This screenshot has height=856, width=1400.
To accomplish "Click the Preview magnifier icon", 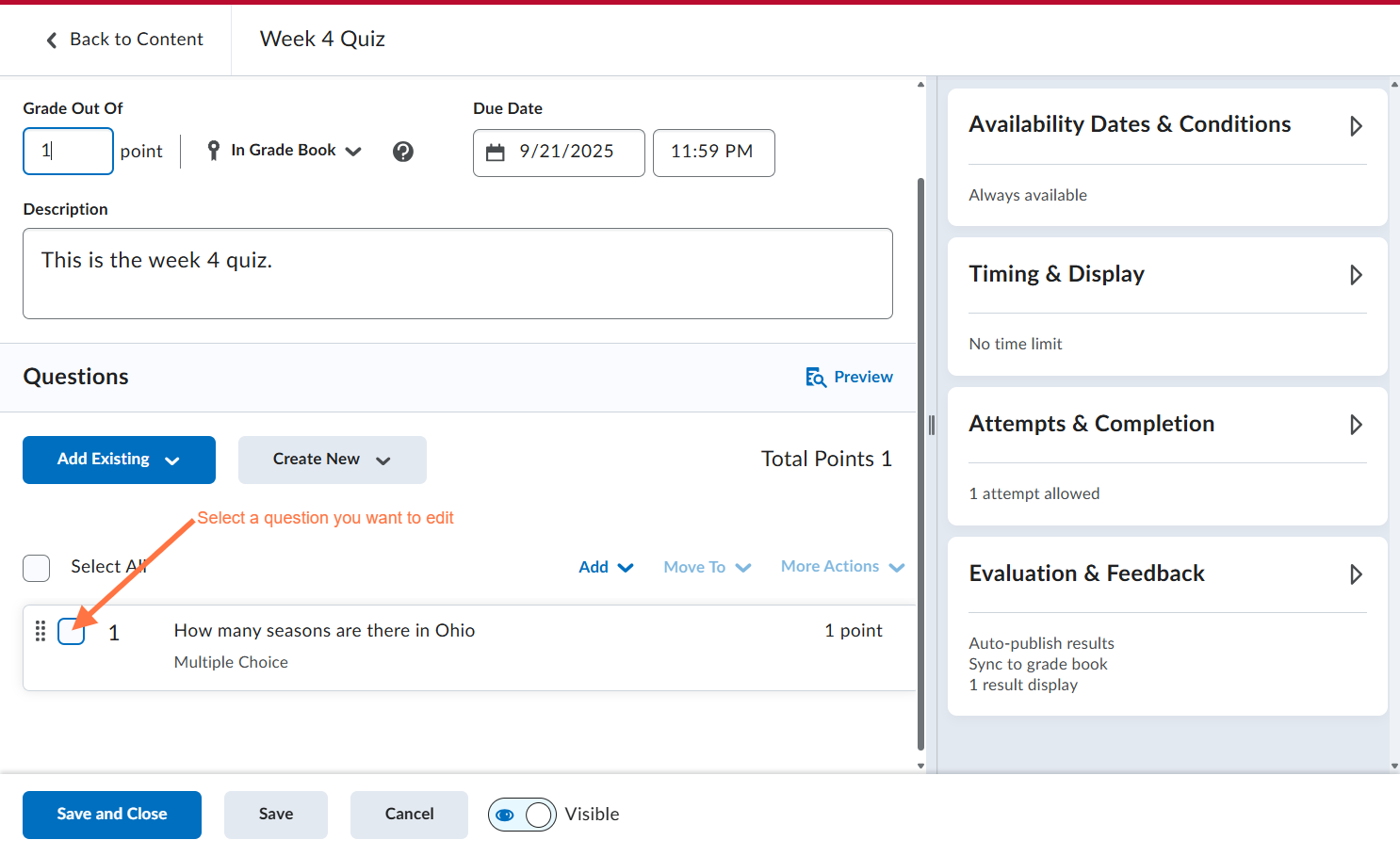I will pos(816,378).
